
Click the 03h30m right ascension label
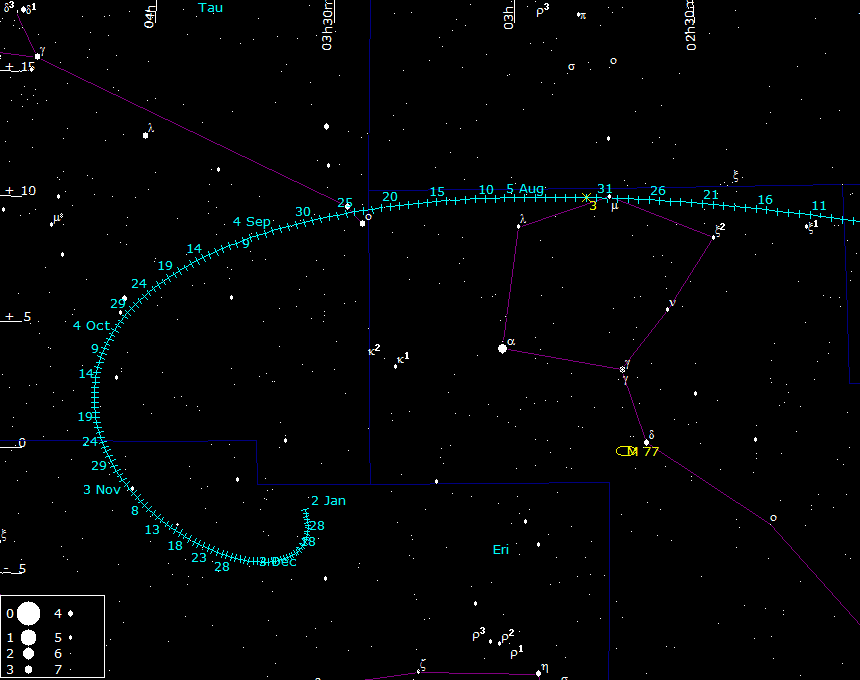[327, 26]
